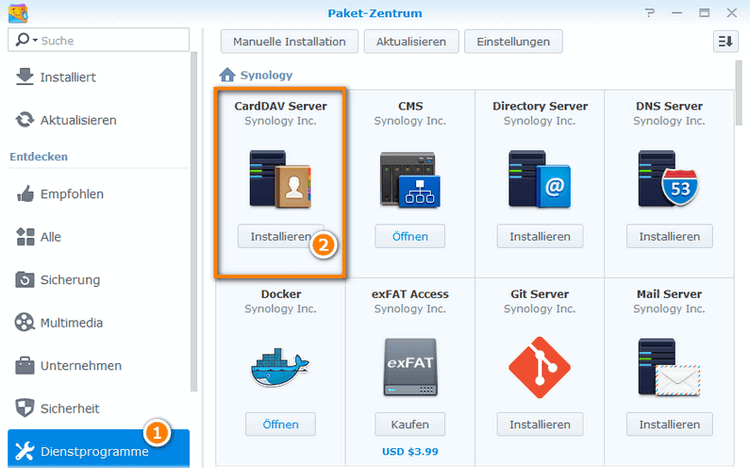Install the DNS Server package
750x468 pixels.
pos(670,236)
